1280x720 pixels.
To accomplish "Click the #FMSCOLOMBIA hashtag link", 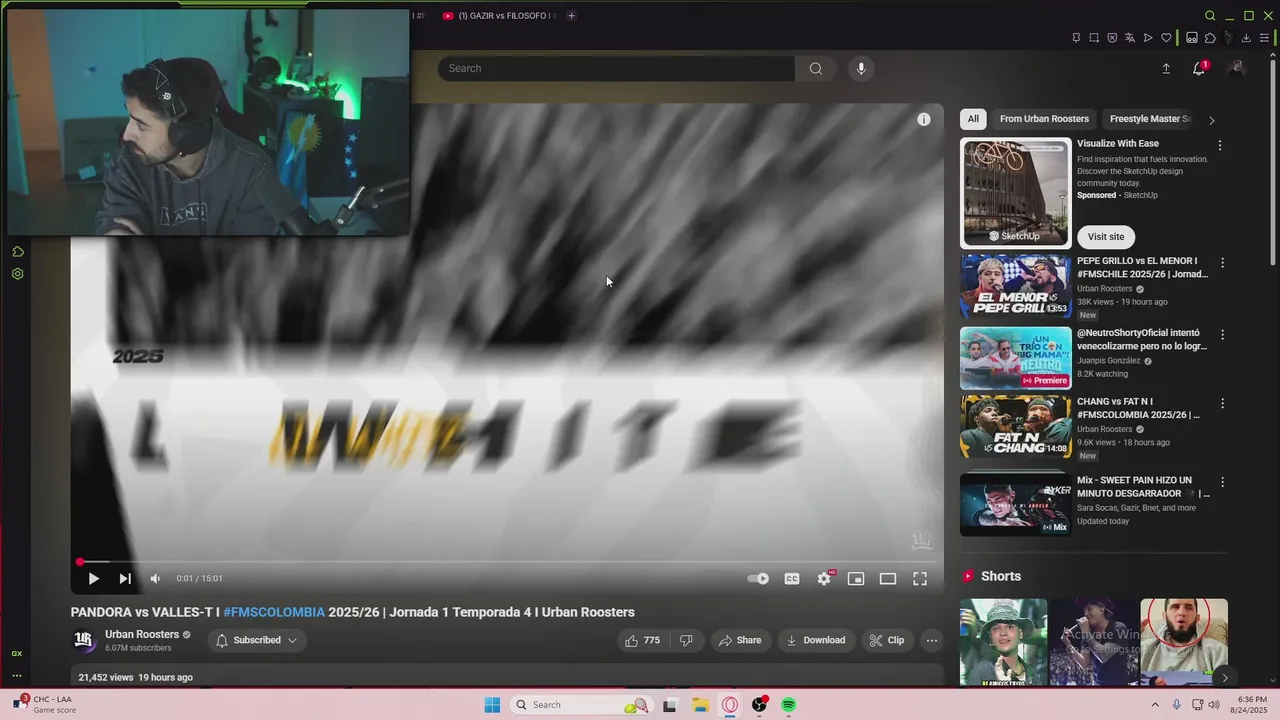I will click(x=274, y=612).
